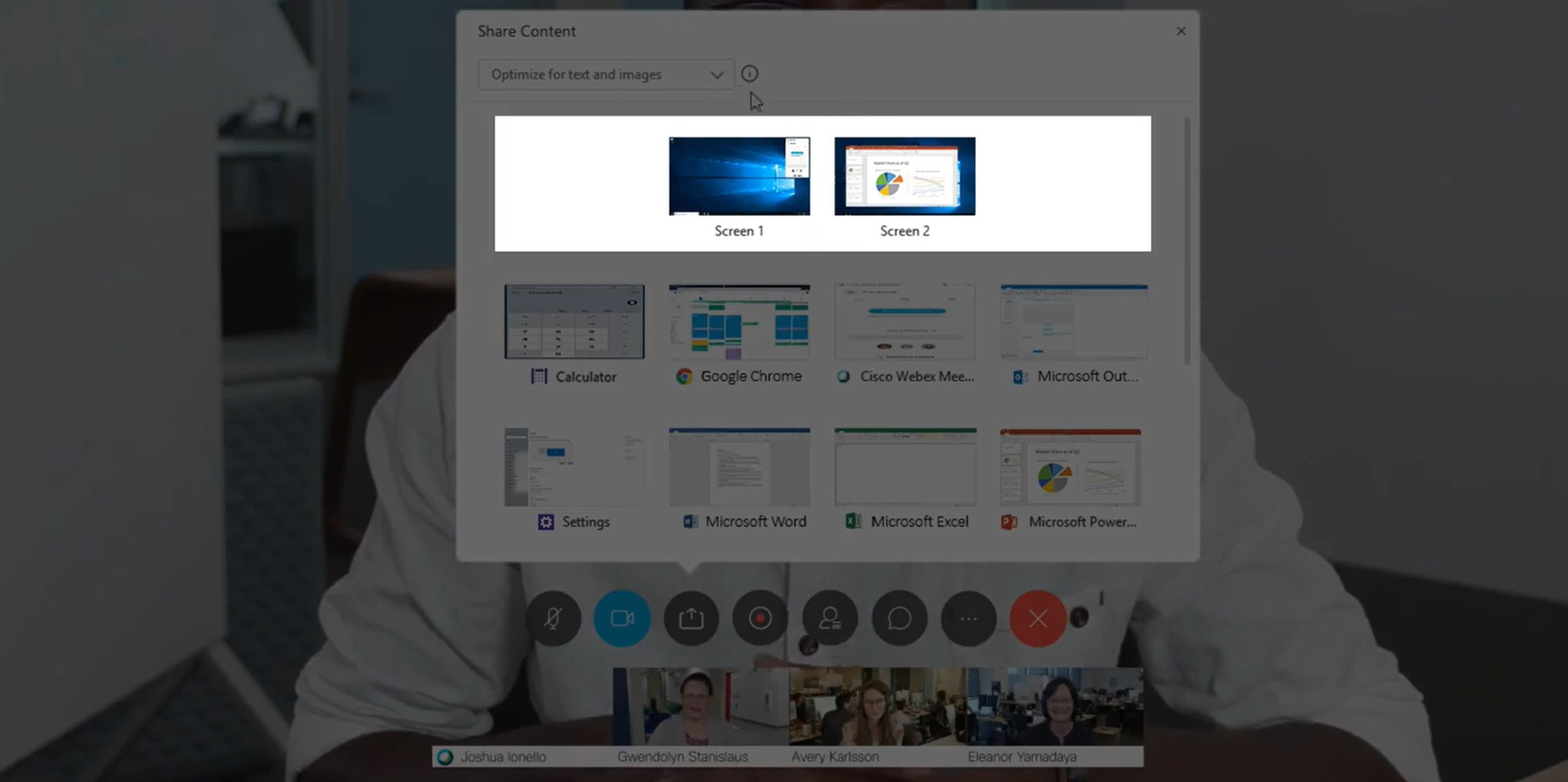Viewport: 1568px width, 782px height.
Task: Click the info icon next to optimize dropdown
Action: 749,73
